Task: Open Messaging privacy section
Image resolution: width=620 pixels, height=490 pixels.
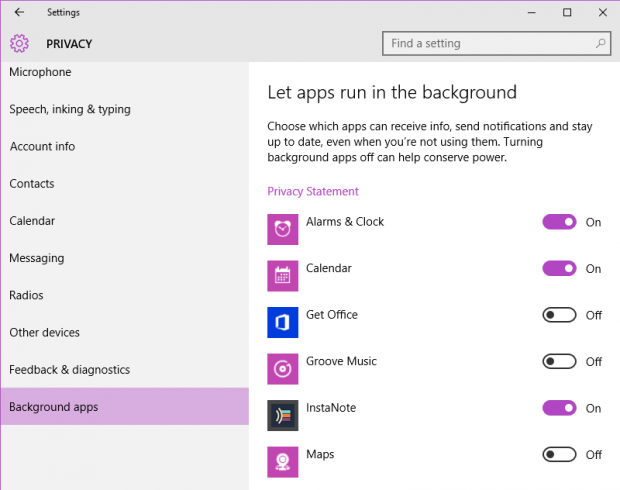Action: [125, 258]
